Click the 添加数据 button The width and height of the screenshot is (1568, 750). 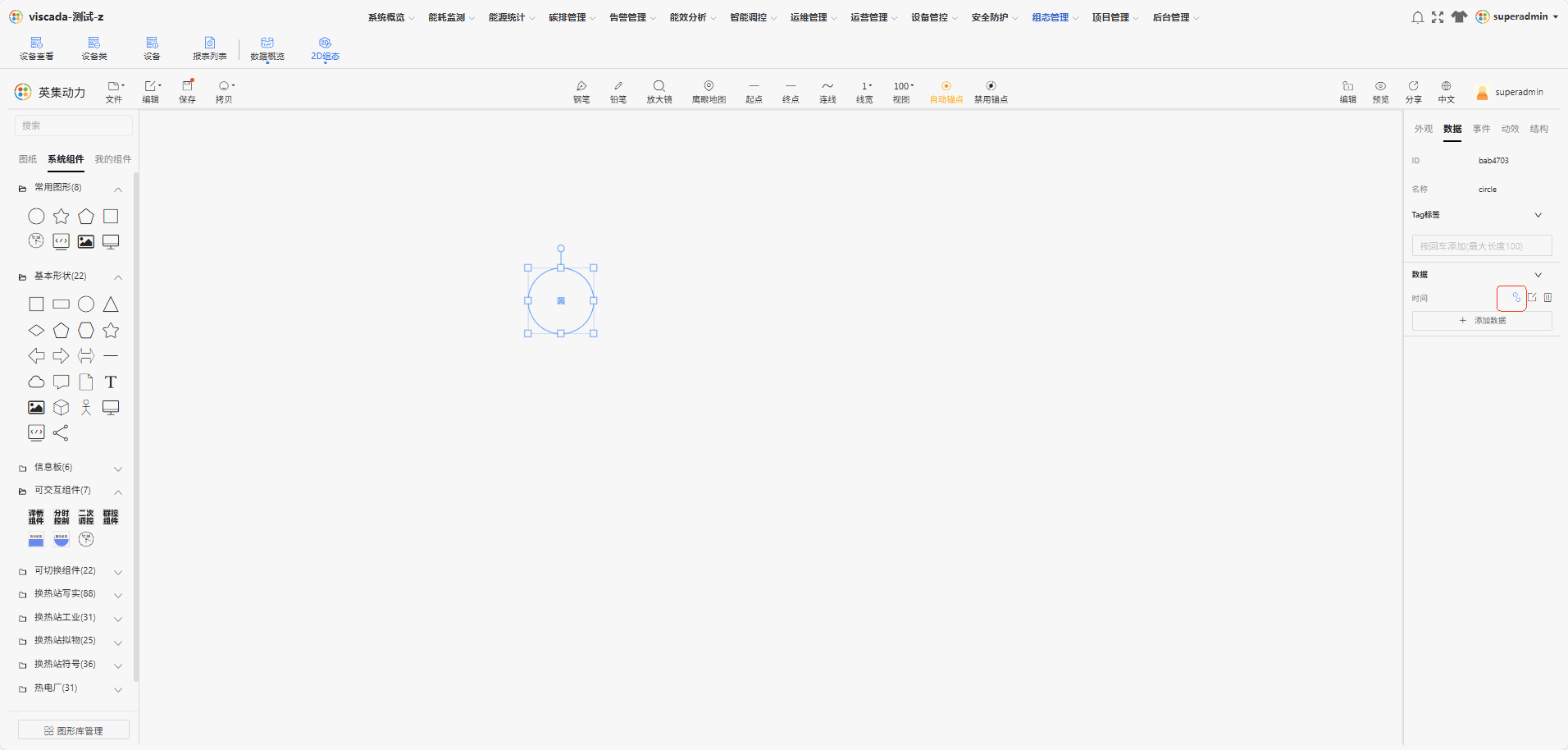(x=1482, y=321)
